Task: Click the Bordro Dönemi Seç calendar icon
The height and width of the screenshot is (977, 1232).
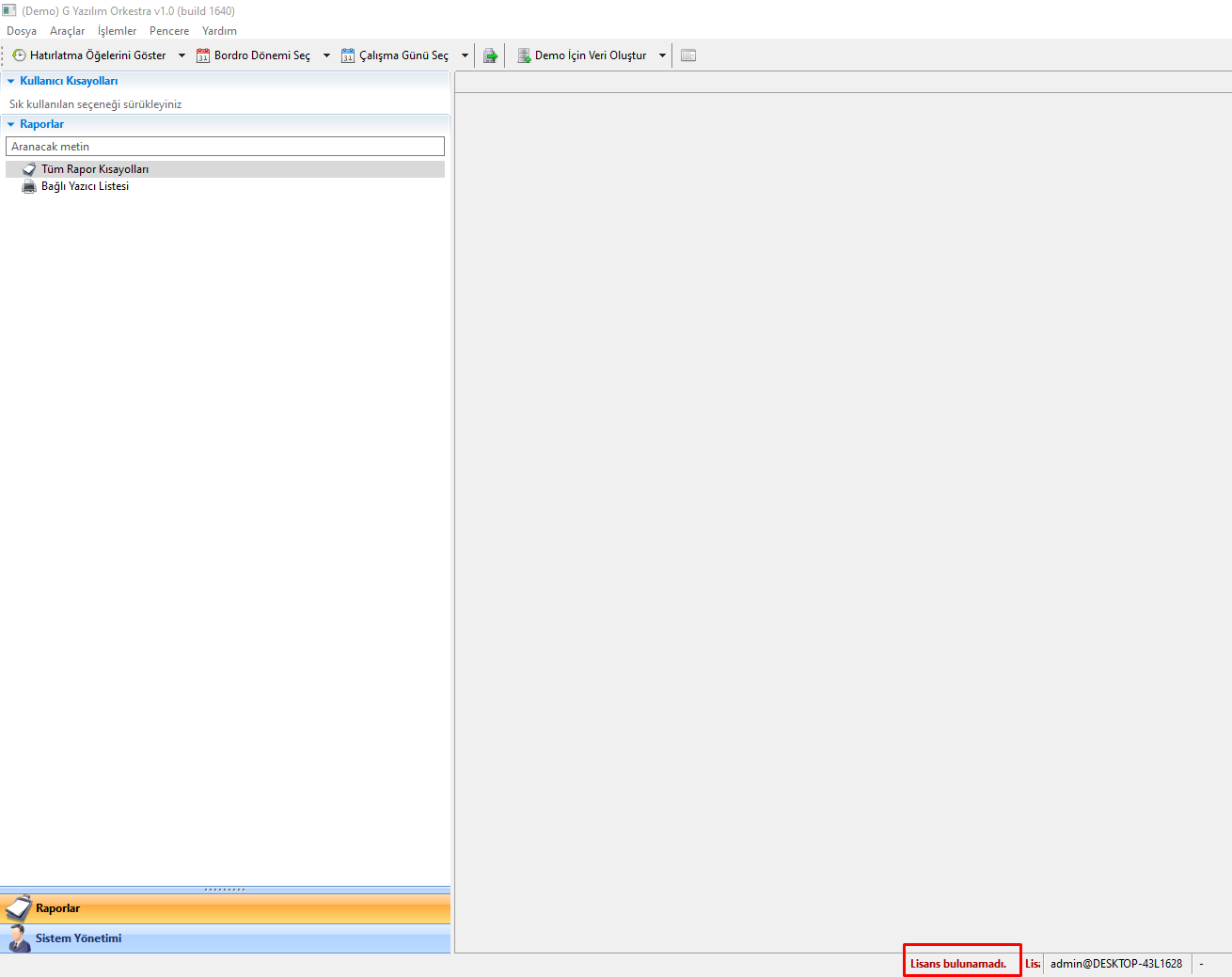Action: pyautogui.click(x=203, y=55)
